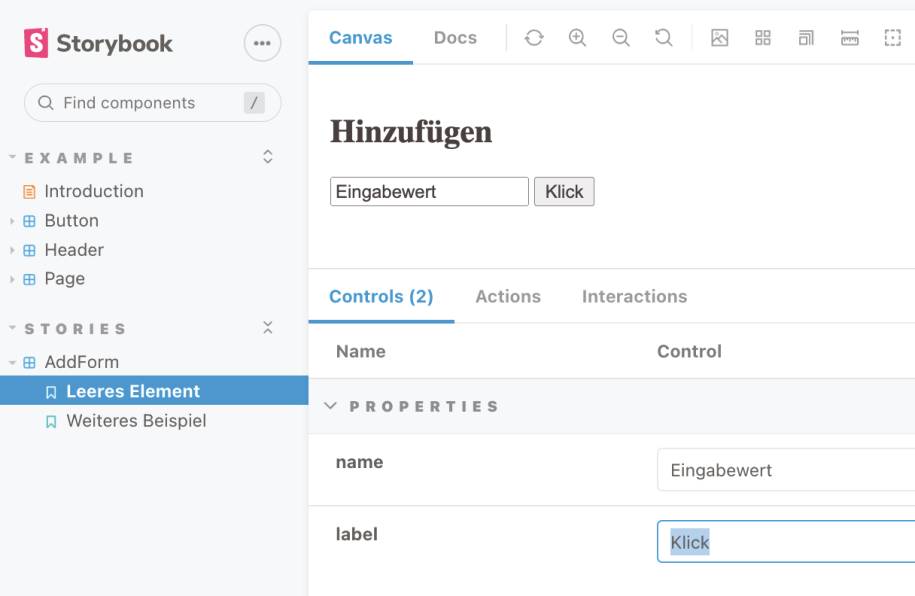Open the viewport size icon

point(806,38)
